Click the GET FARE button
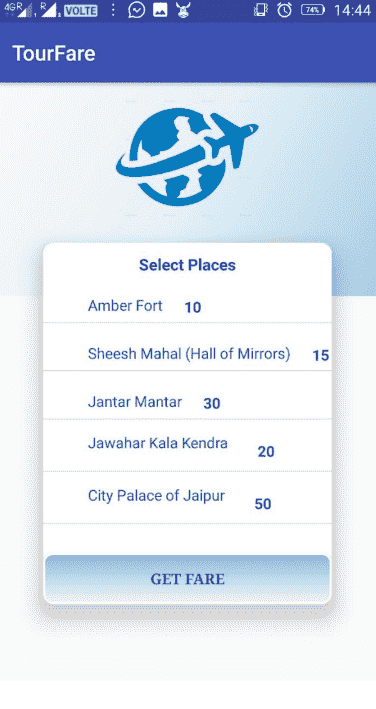376x709 pixels. (x=187, y=579)
